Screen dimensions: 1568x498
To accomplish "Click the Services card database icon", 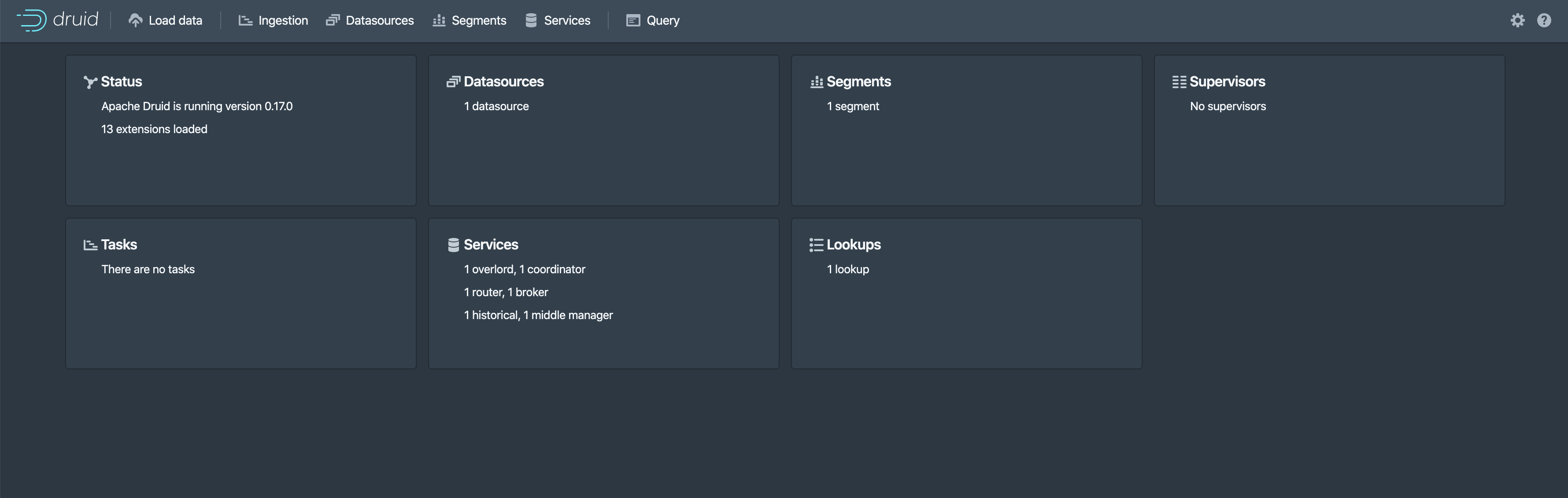I will (453, 245).
